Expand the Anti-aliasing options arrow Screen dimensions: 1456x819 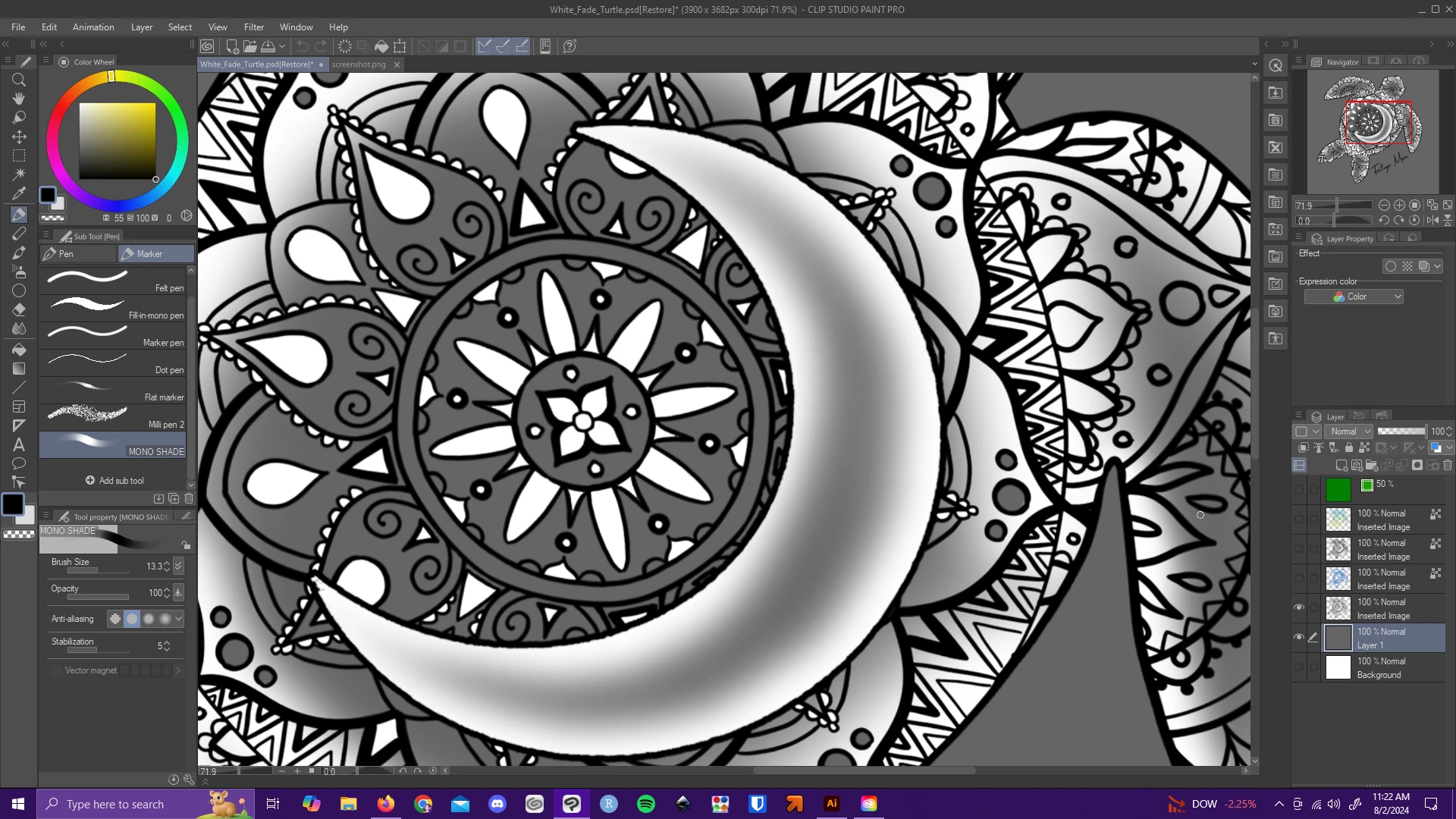(x=179, y=619)
